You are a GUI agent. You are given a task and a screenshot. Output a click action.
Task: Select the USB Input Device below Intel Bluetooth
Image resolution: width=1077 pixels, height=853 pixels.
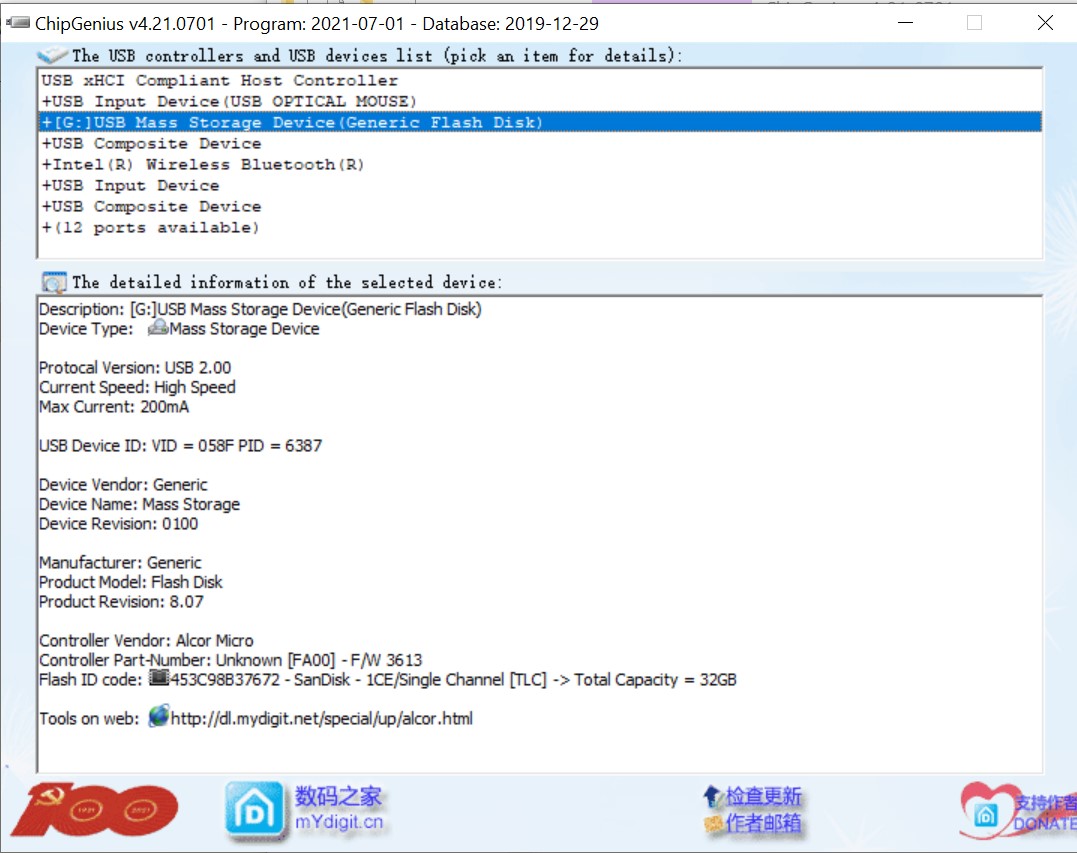[x=539, y=185]
